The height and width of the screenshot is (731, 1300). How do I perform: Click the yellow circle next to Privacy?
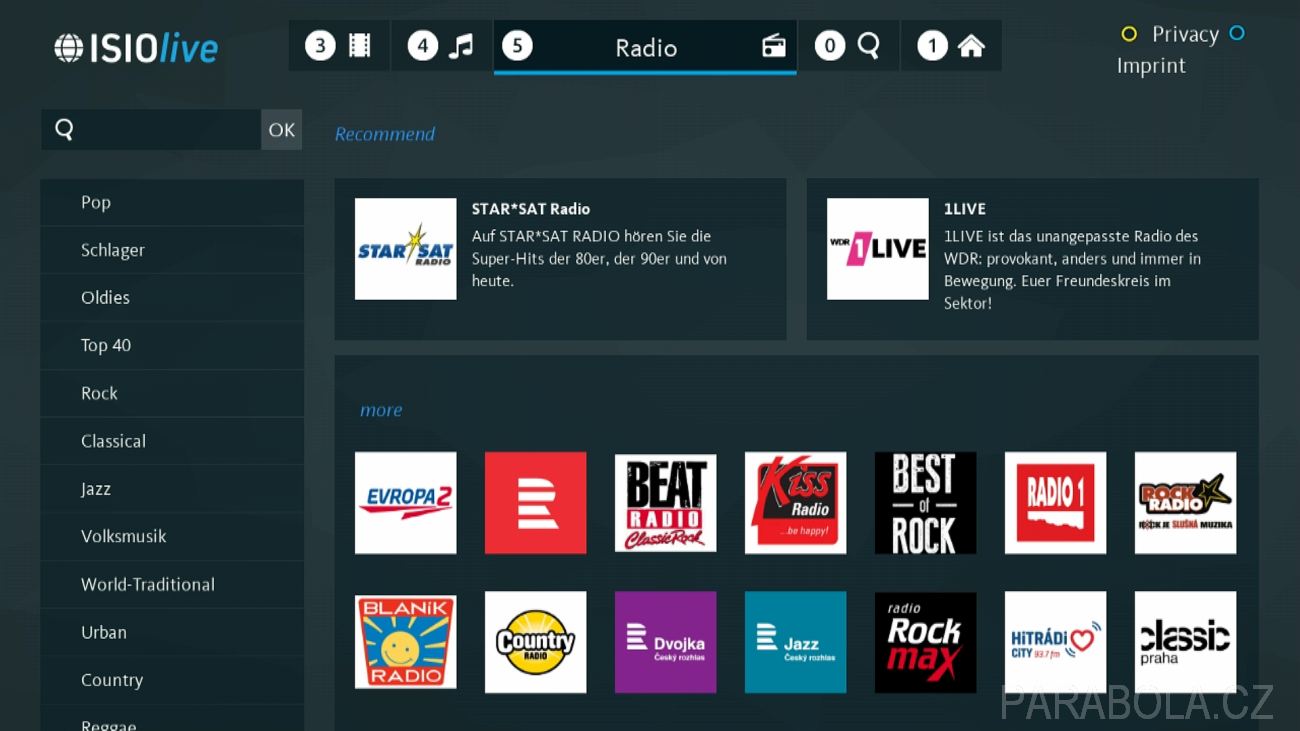(1129, 34)
